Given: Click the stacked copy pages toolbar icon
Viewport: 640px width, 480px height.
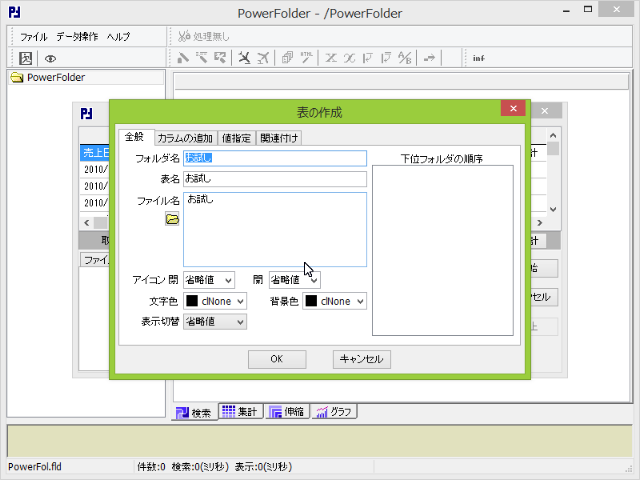Looking at the screenshot, I should pos(287,58).
